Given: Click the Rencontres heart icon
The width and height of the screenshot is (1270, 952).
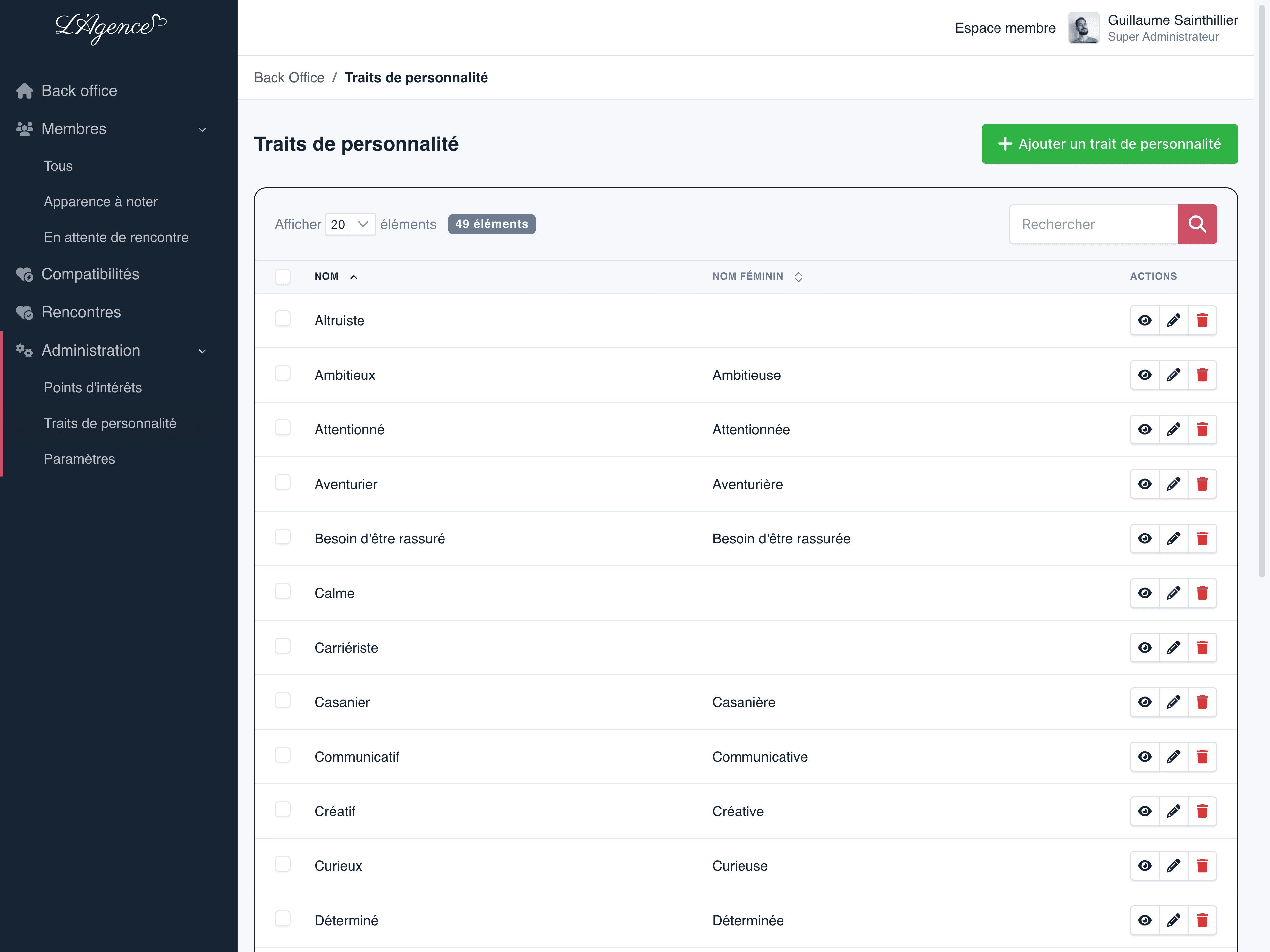Looking at the screenshot, I should pyautogui.click(x=23, y=312).
